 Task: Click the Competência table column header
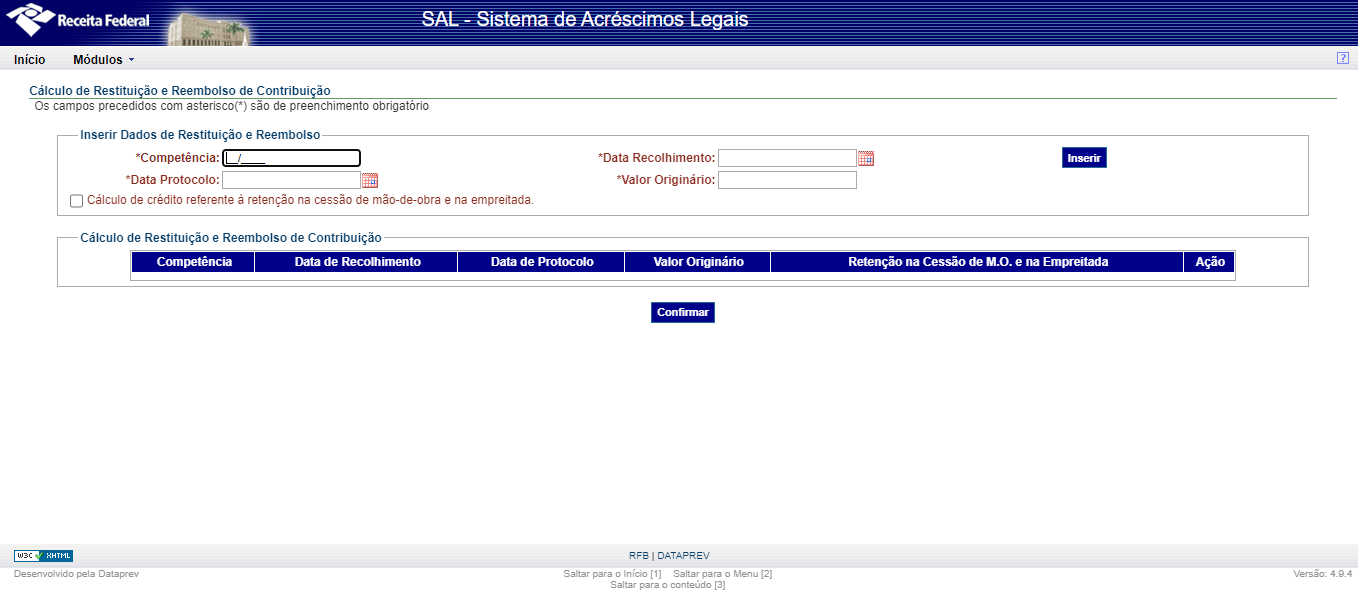194,262
